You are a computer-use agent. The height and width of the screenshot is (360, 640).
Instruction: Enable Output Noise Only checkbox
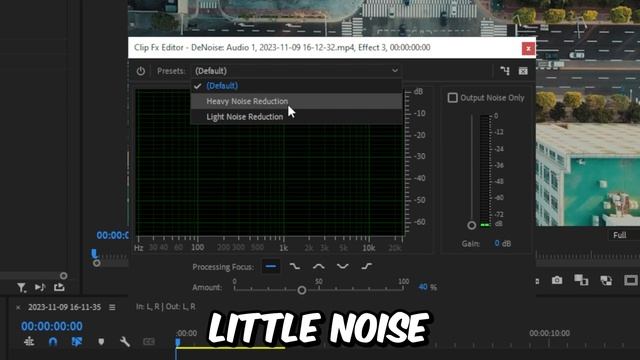click(452, 98)
